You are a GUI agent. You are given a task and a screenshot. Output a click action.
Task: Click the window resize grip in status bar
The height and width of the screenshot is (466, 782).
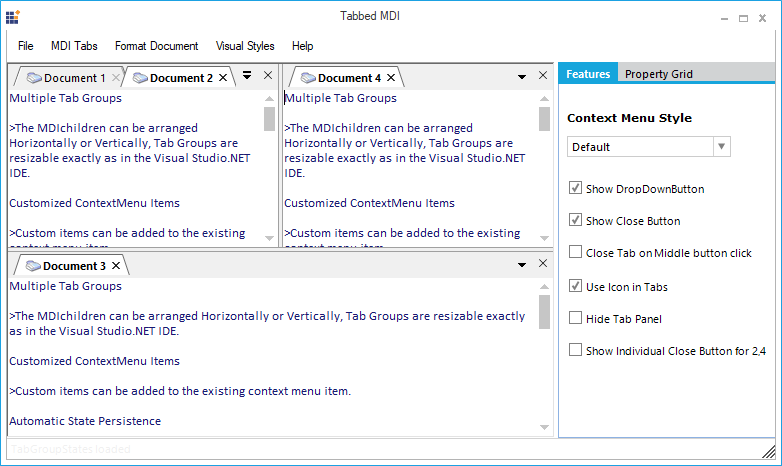[x=769, y=452]
